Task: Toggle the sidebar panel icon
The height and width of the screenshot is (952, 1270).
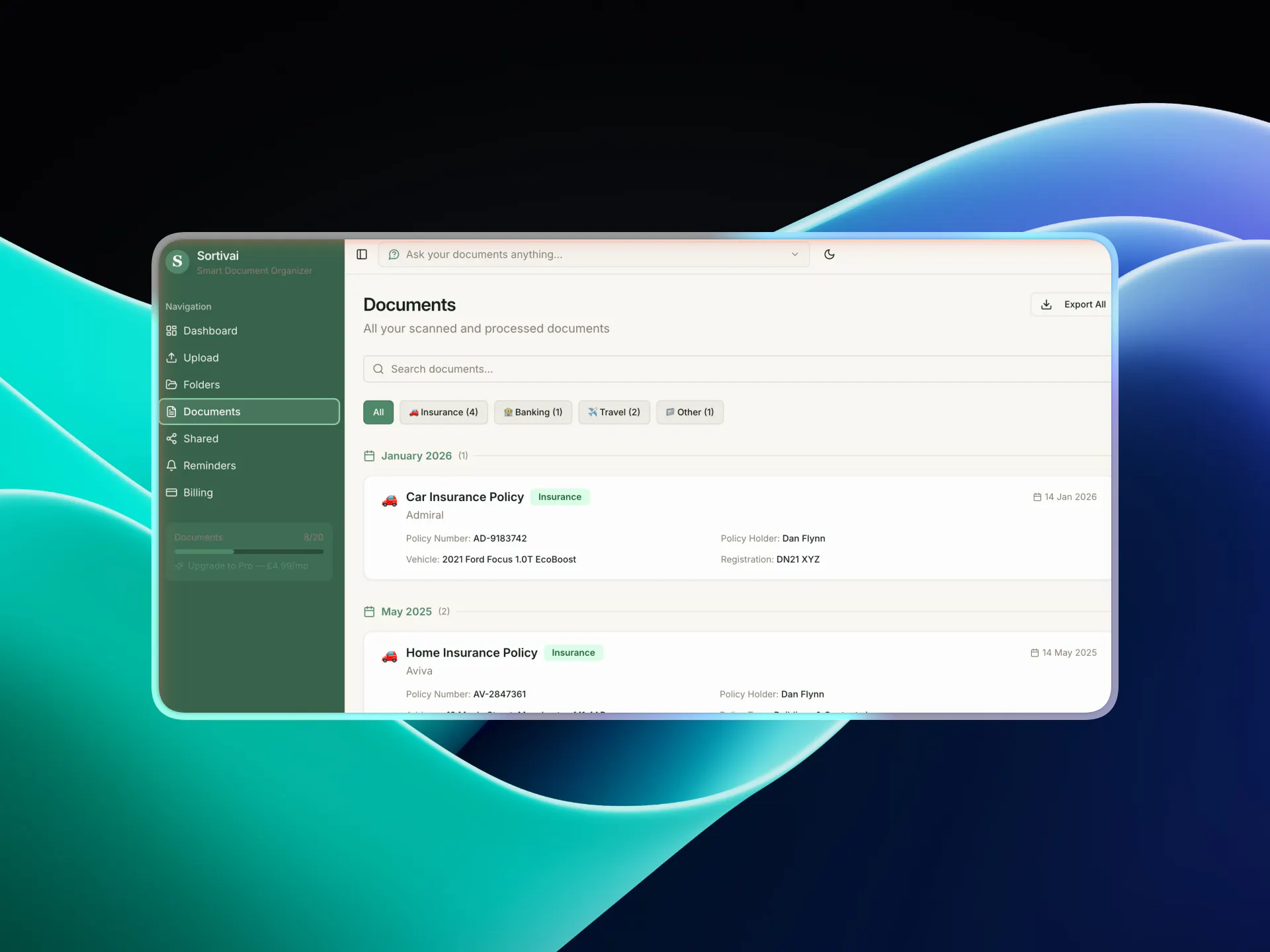Action: pos(362,255)
